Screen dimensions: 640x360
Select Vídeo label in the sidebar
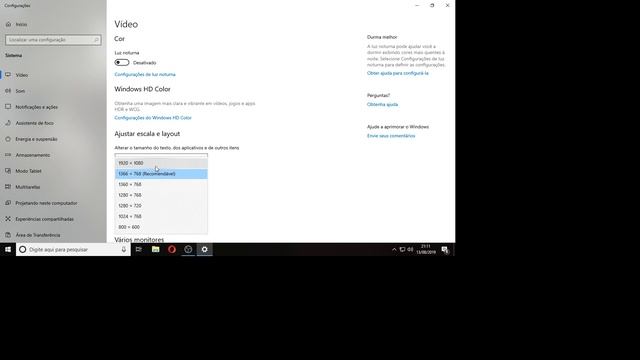22,75
